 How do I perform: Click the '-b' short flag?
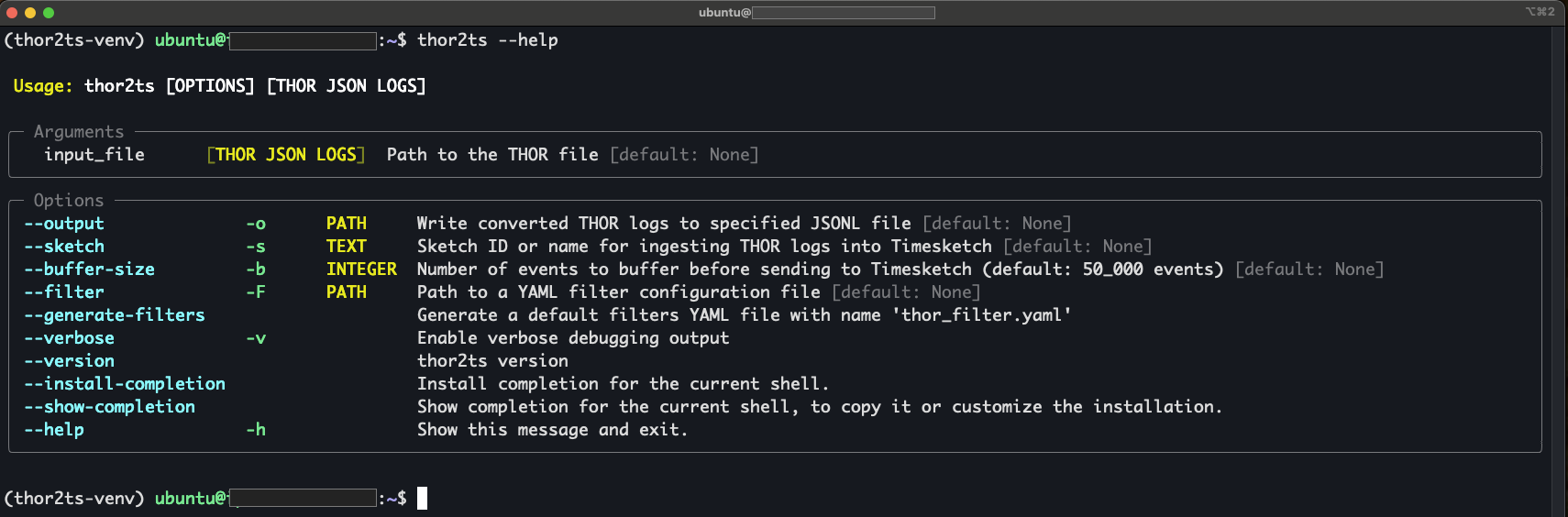256,269
